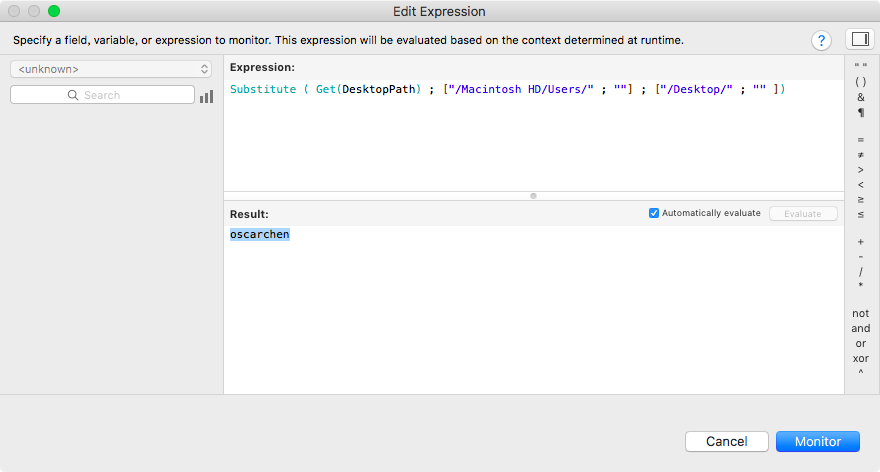Click the oscarchen result text

[260, 235]
